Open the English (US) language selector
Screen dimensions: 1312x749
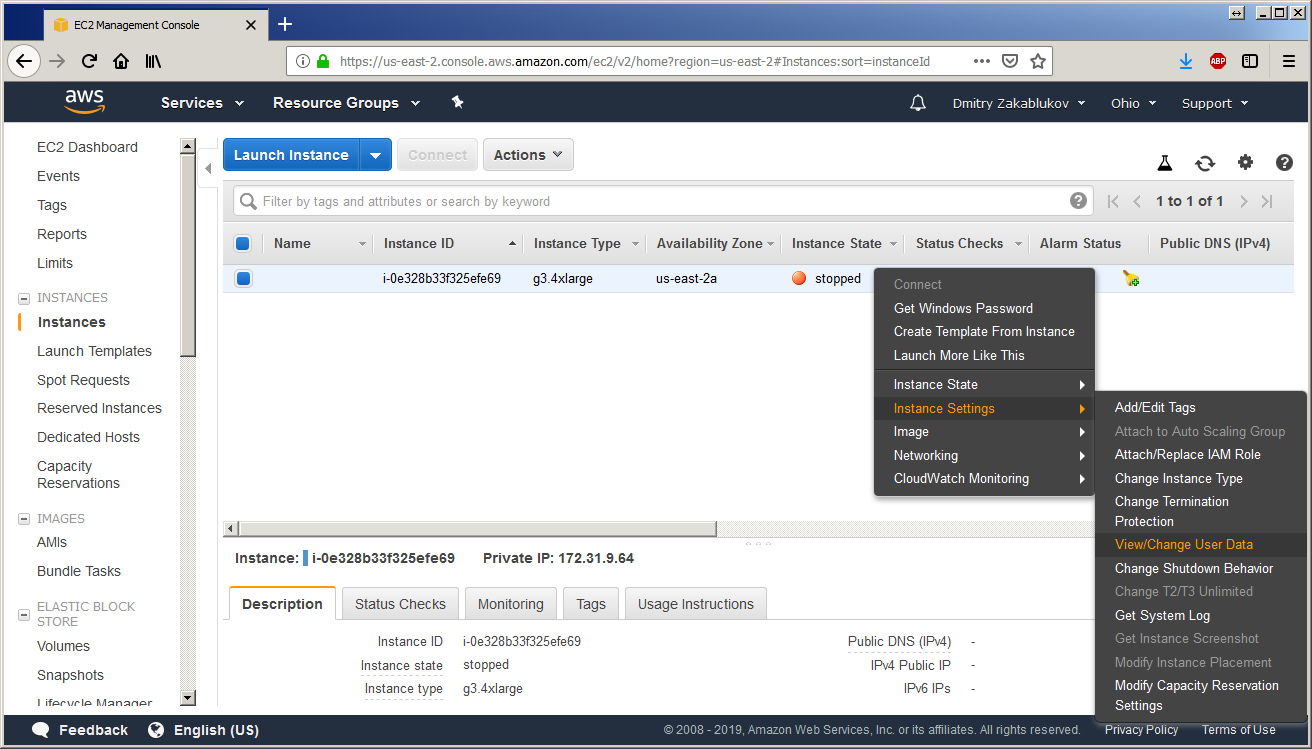pyautogui.click(x=203, y=730)
